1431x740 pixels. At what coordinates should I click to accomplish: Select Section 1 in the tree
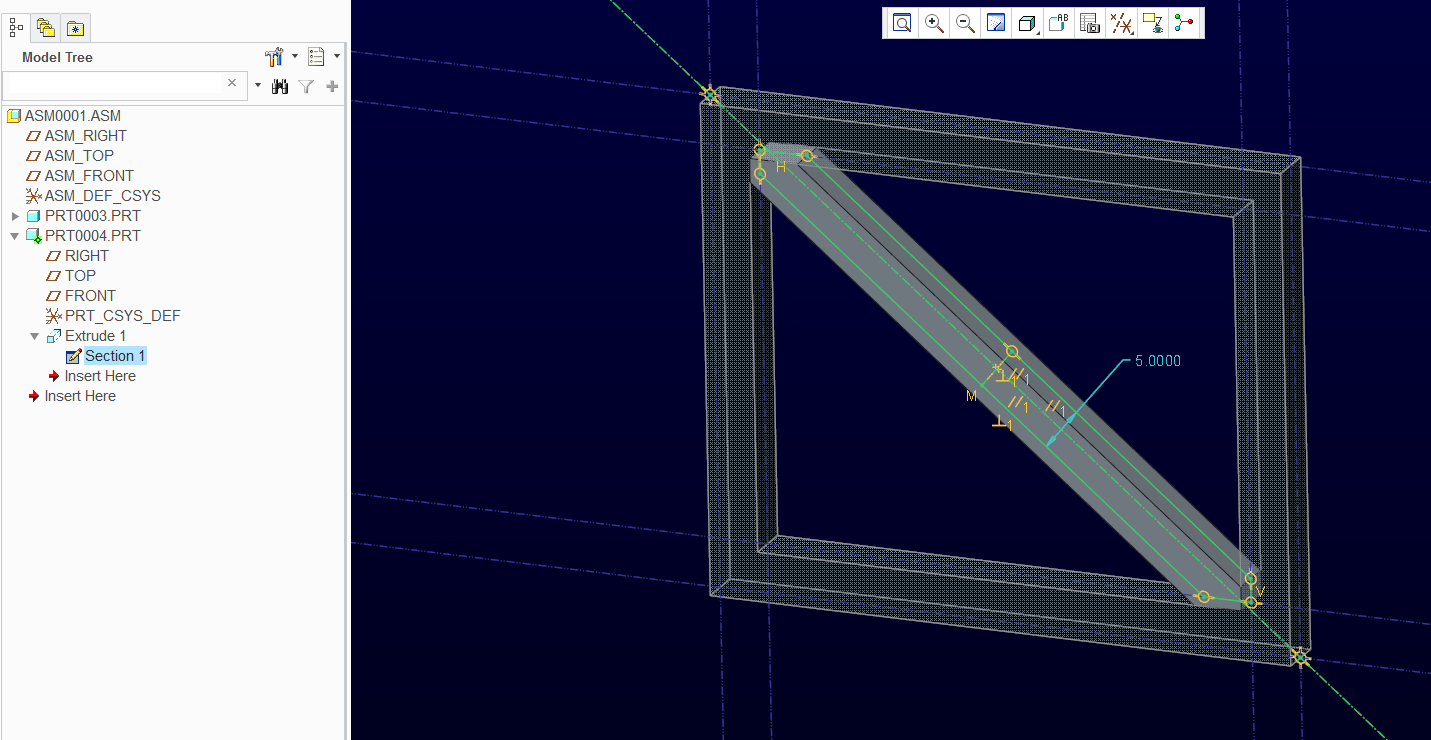tap(115, 356)
